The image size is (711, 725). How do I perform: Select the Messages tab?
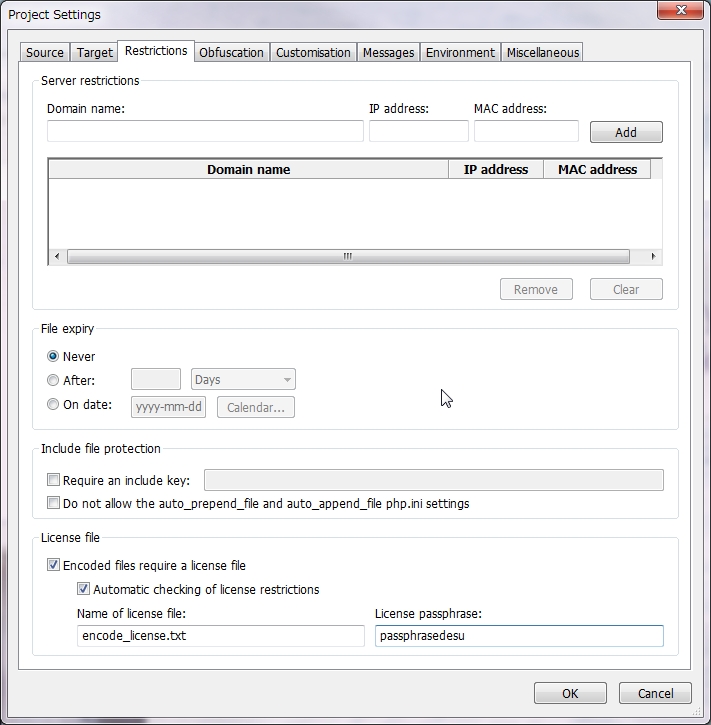point(388,53)
